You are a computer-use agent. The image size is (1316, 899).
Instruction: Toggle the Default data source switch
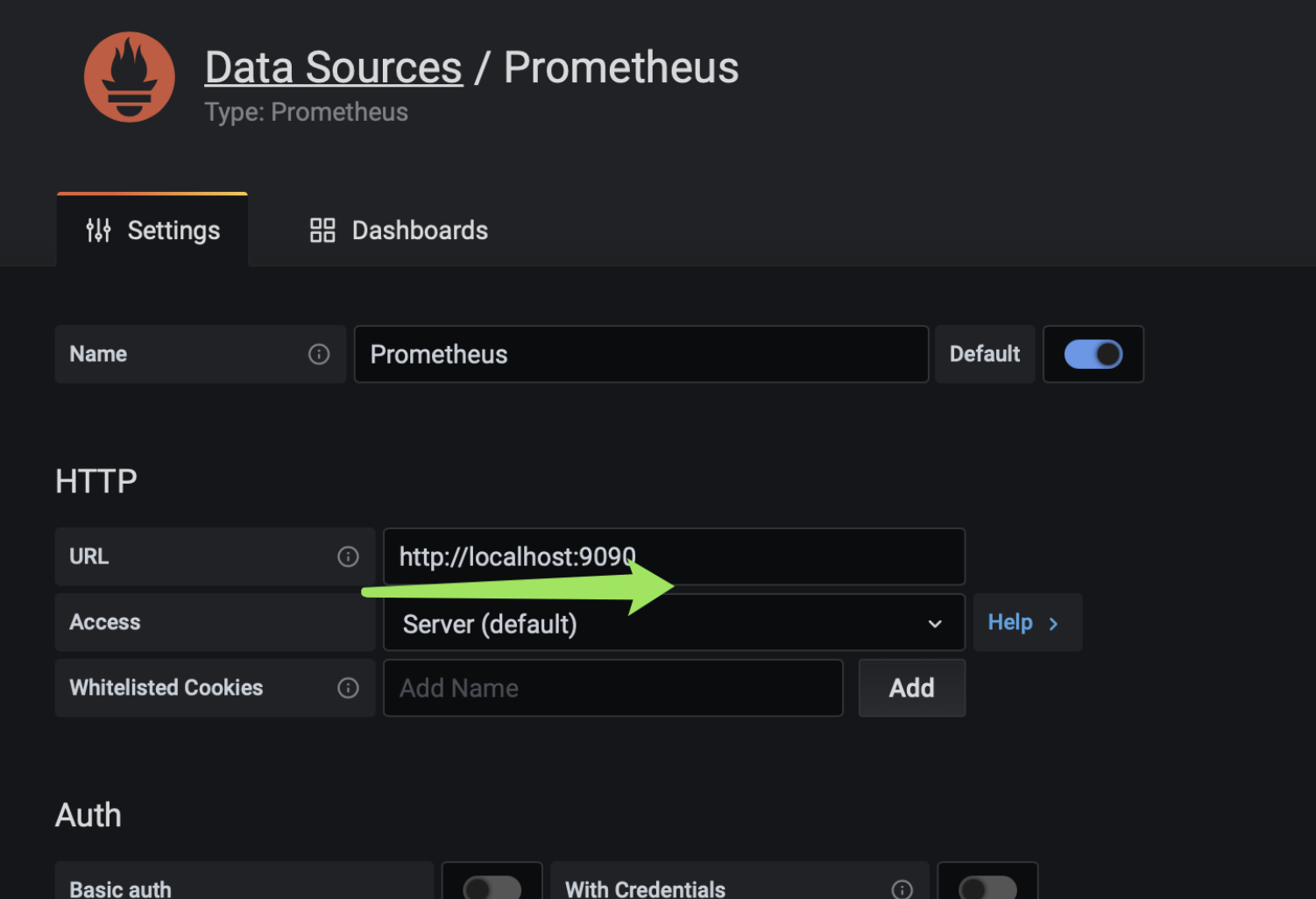[x=1093, y=354]
